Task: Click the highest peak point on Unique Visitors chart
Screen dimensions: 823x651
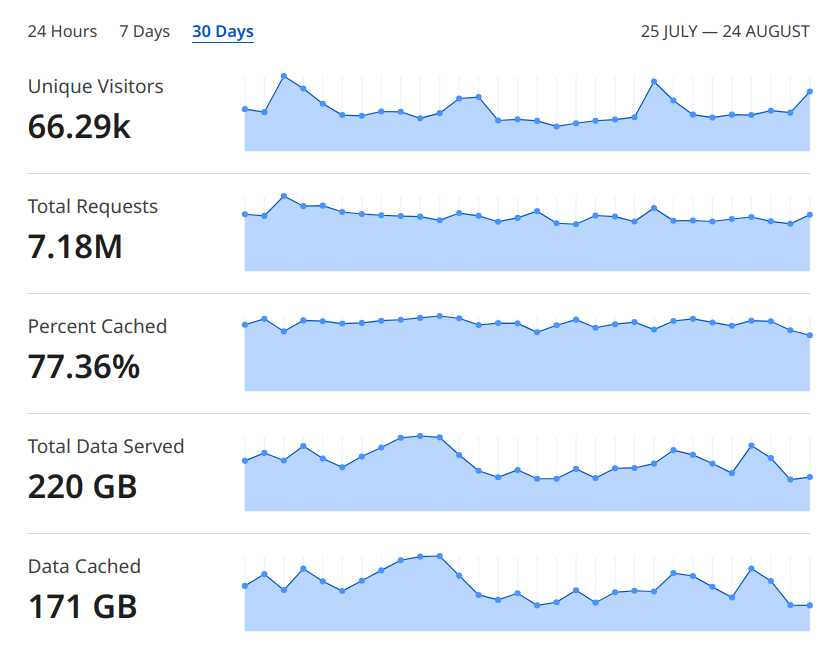Action: (x=284, y=77)
